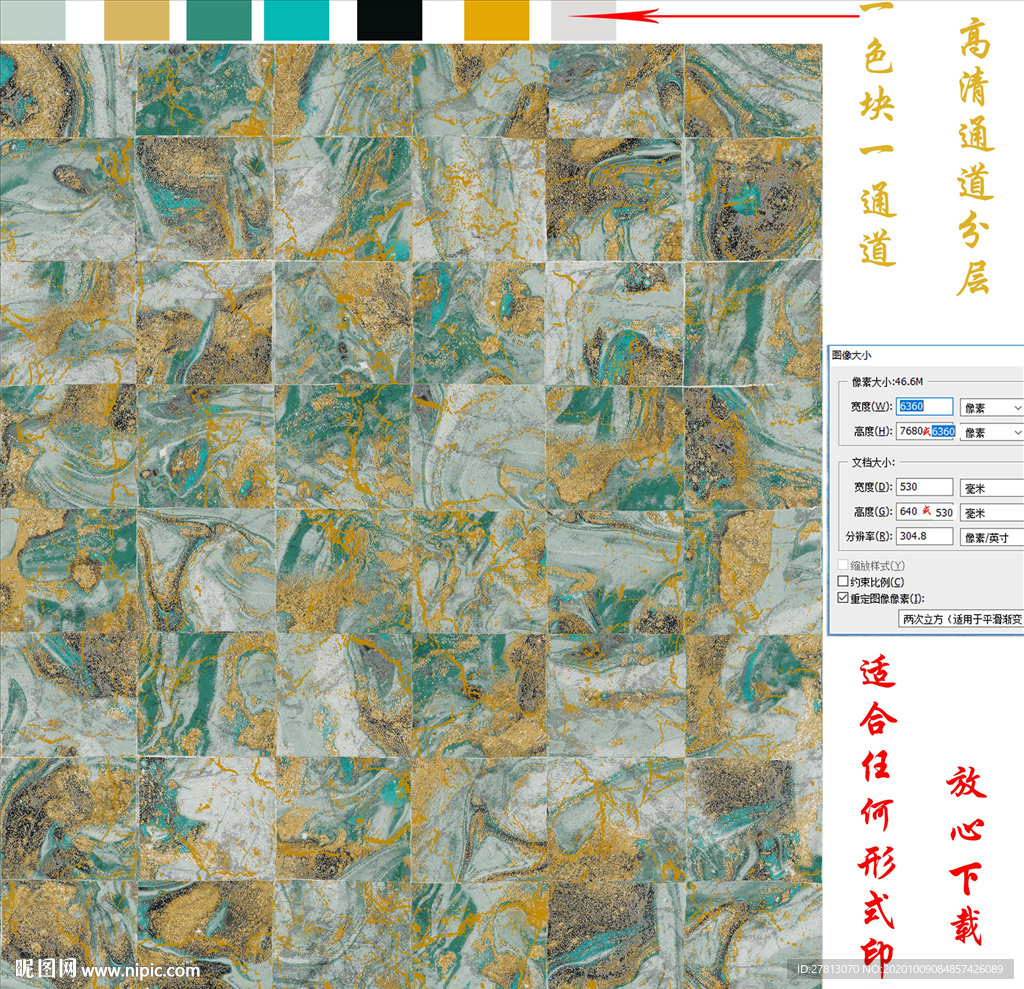1024x989 pixels.
Task: Choose the dark teal green swatch
Action: pos(219,20)
